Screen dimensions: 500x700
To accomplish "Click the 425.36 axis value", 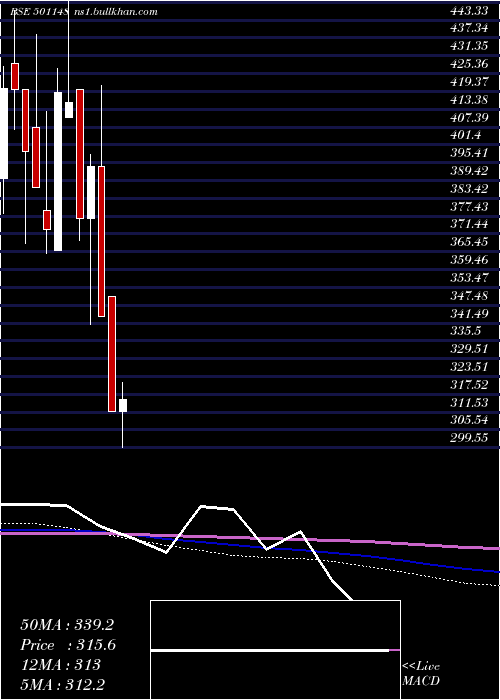I will click(x=469, y=64).
